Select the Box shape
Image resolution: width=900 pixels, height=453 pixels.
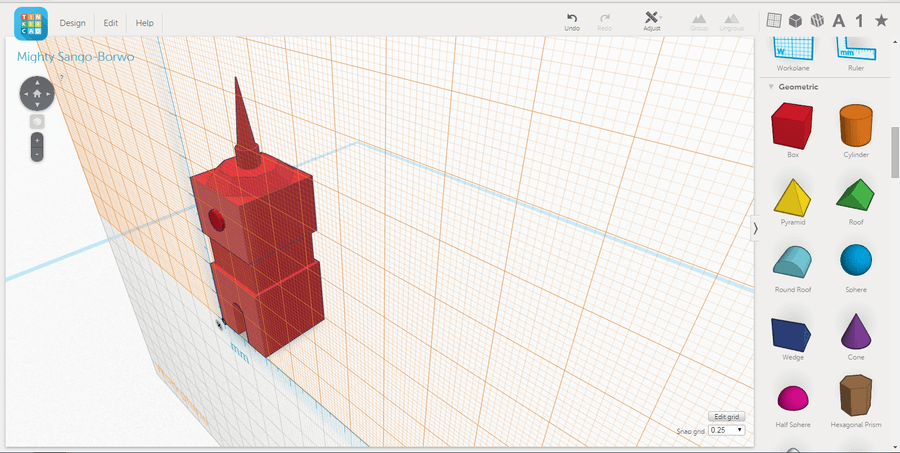pyautogui.click(x=792, y=128)
